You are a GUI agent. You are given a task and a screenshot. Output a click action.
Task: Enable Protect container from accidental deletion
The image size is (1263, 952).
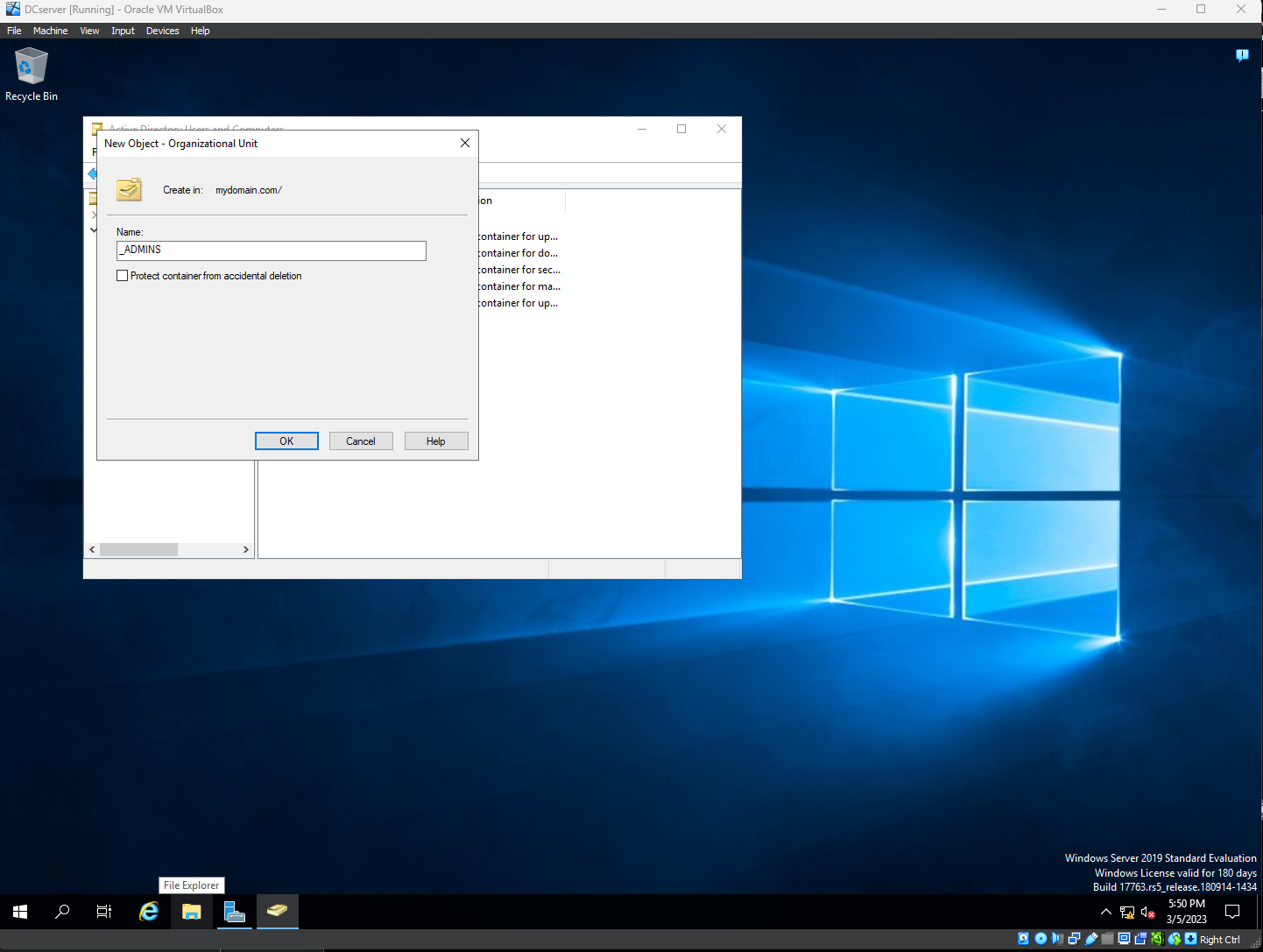(123, 275)
